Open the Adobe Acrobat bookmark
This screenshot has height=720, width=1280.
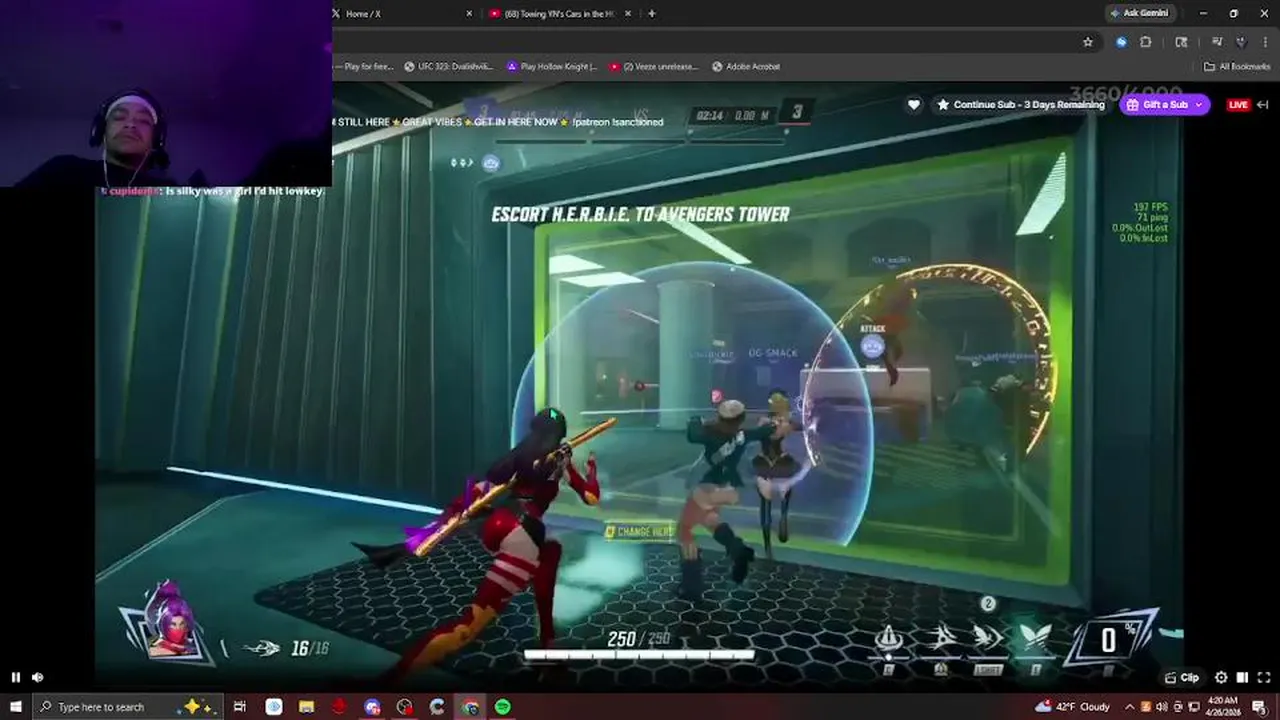746,67
